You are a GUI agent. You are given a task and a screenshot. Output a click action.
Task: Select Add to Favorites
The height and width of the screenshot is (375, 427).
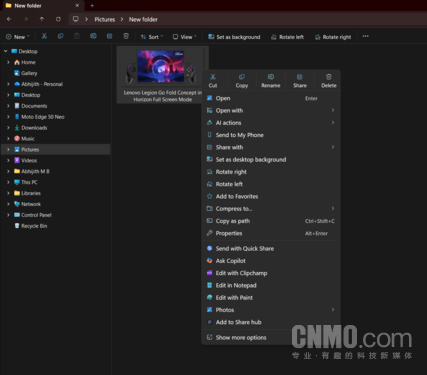(x=271, y=196)
